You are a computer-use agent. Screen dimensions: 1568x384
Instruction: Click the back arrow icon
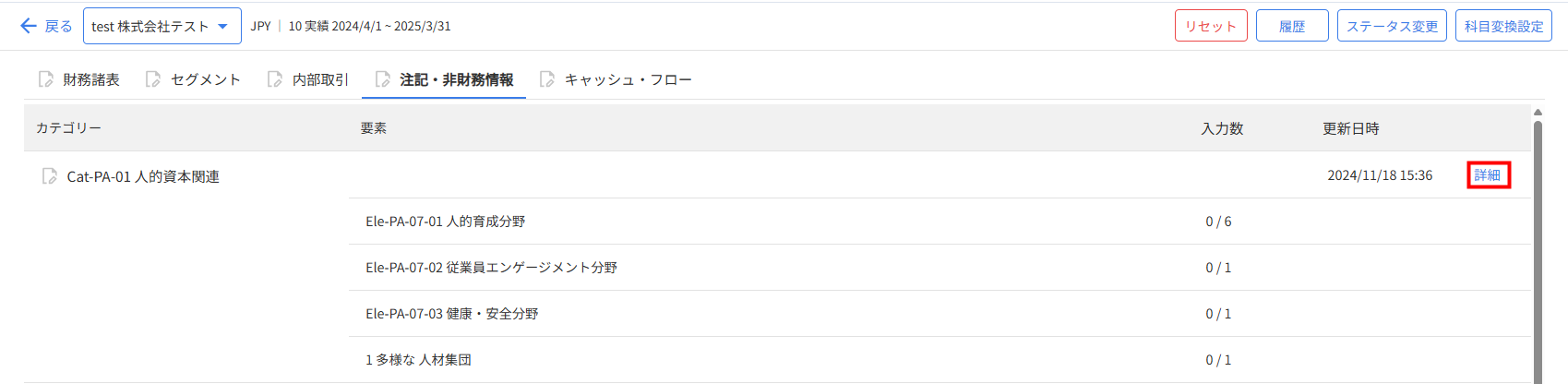click(x=29, y=26)
